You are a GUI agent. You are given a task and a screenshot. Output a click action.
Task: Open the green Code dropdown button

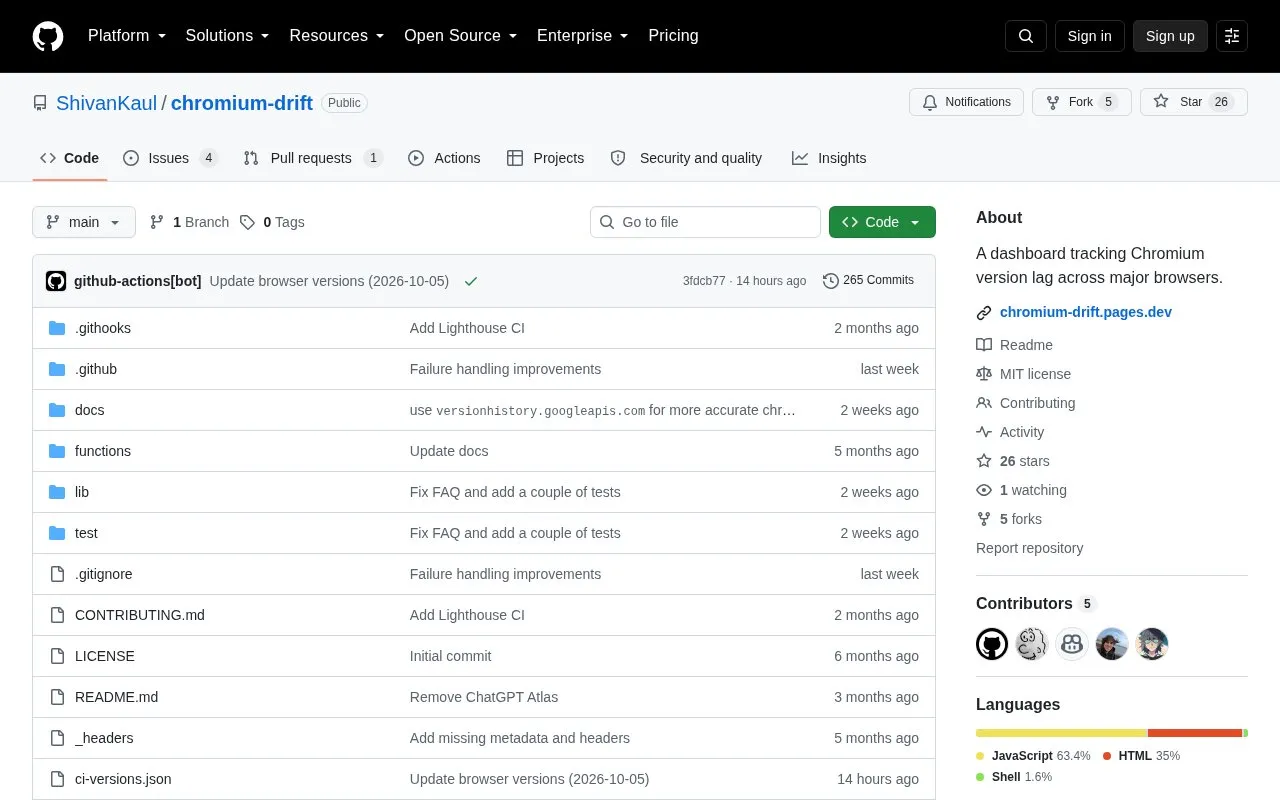(882, 222)
